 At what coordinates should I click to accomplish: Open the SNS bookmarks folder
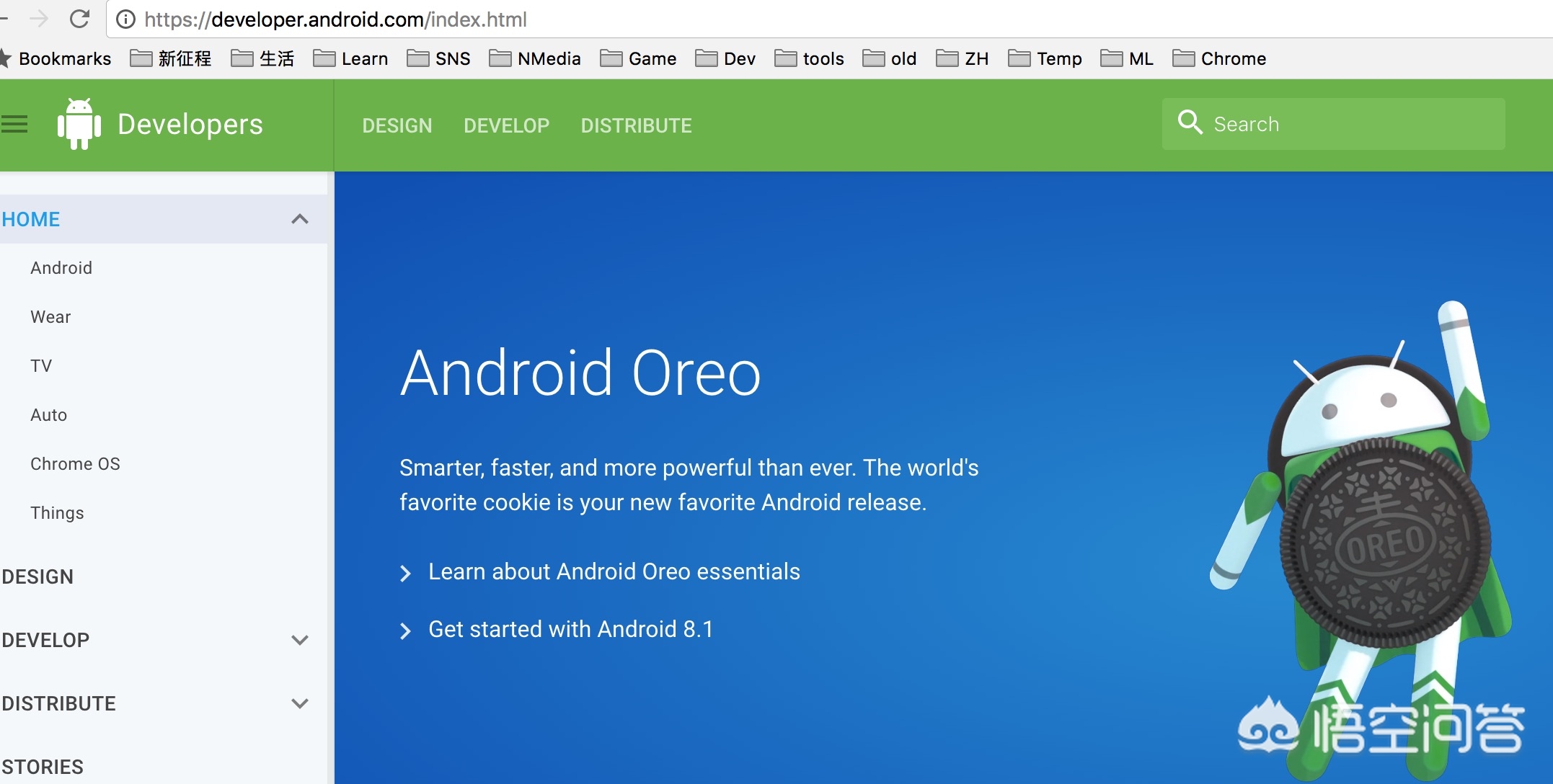click(x=438, y=58)
